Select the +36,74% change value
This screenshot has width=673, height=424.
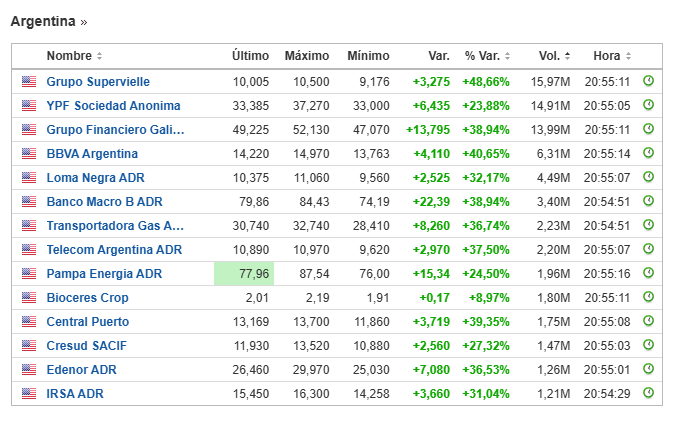click(x=486, y=226)
